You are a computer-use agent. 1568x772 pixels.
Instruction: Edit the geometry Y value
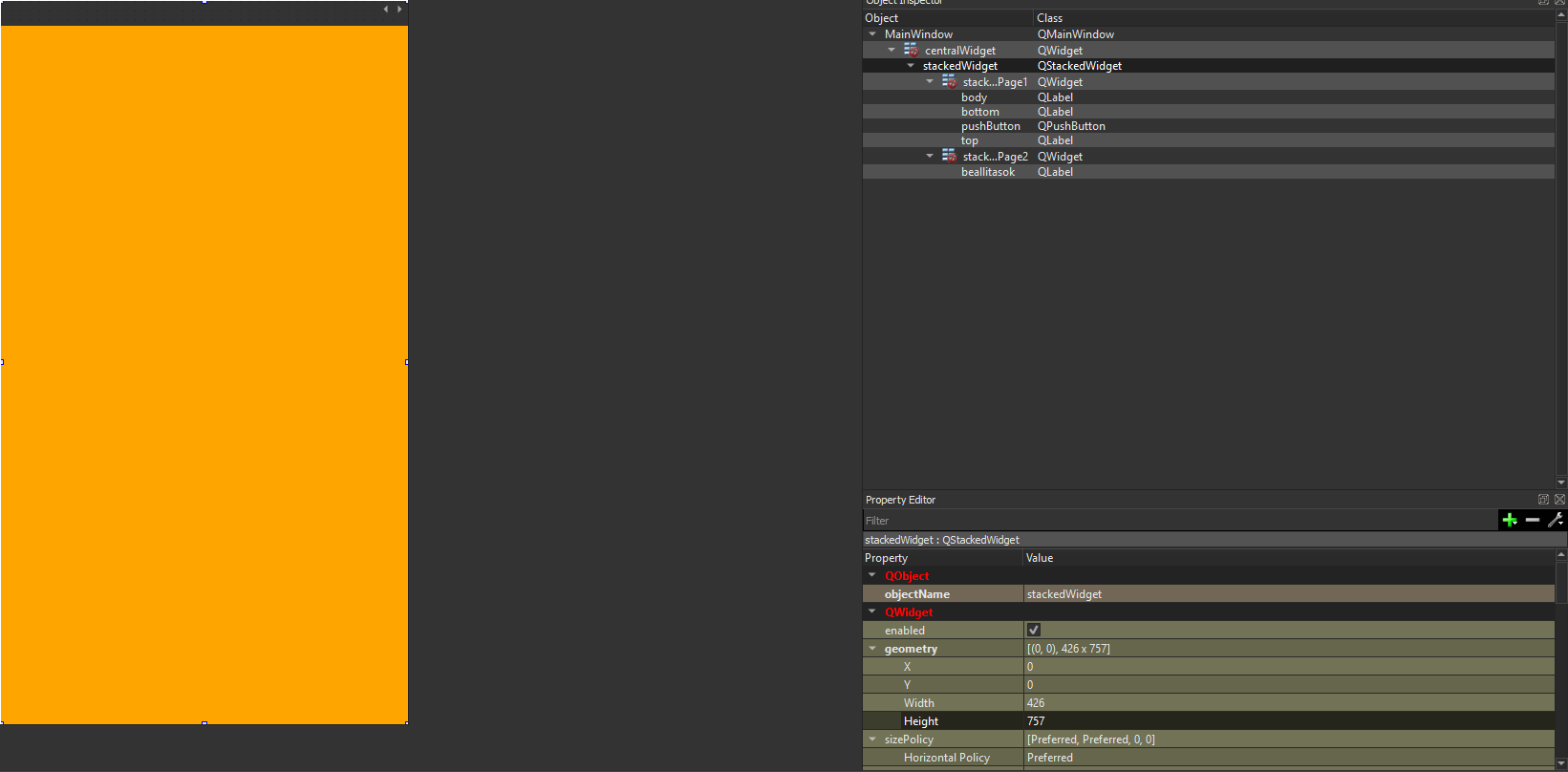[1289, 685]
